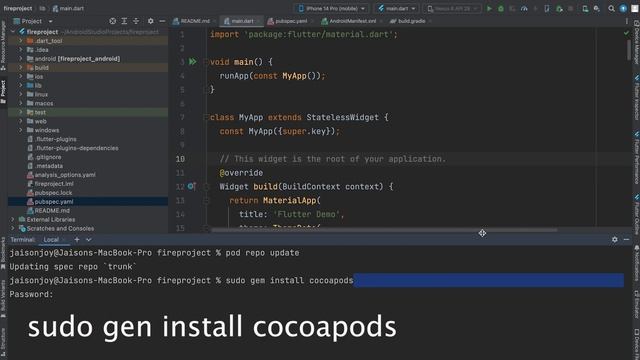The image size is (640, 360).
Task: Open terminal settings gear
Action: tap(615, 240)
